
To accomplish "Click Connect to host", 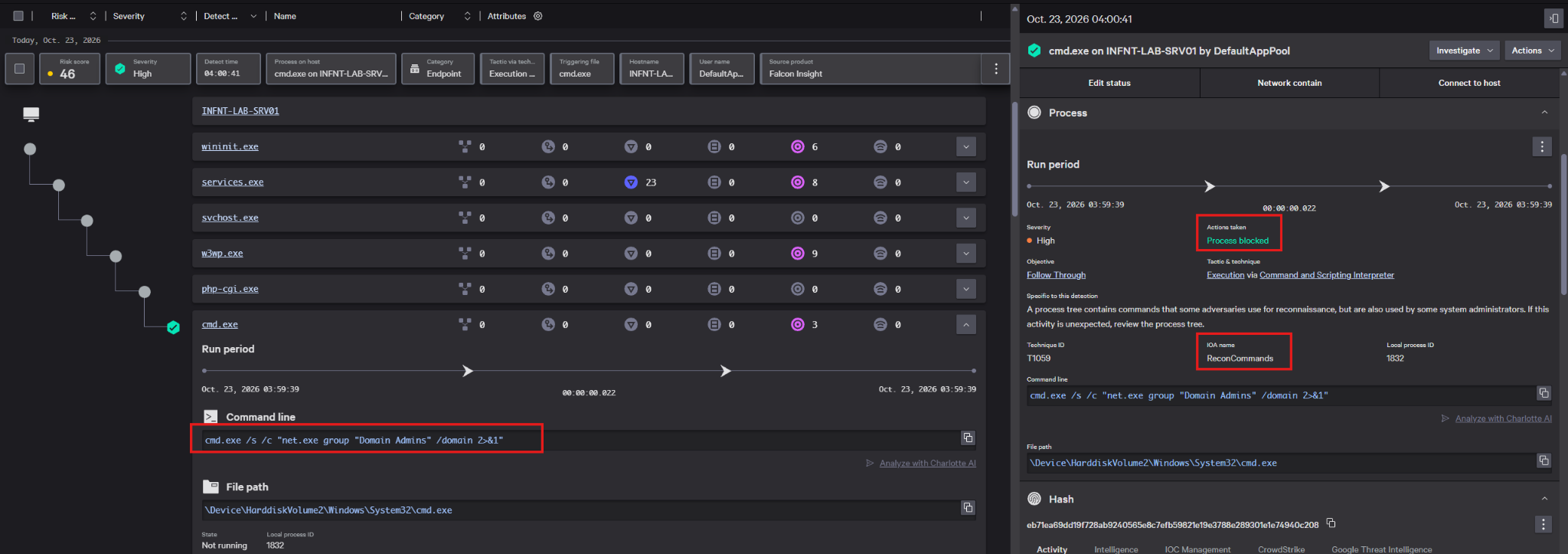I will (x=1468, y=83).
